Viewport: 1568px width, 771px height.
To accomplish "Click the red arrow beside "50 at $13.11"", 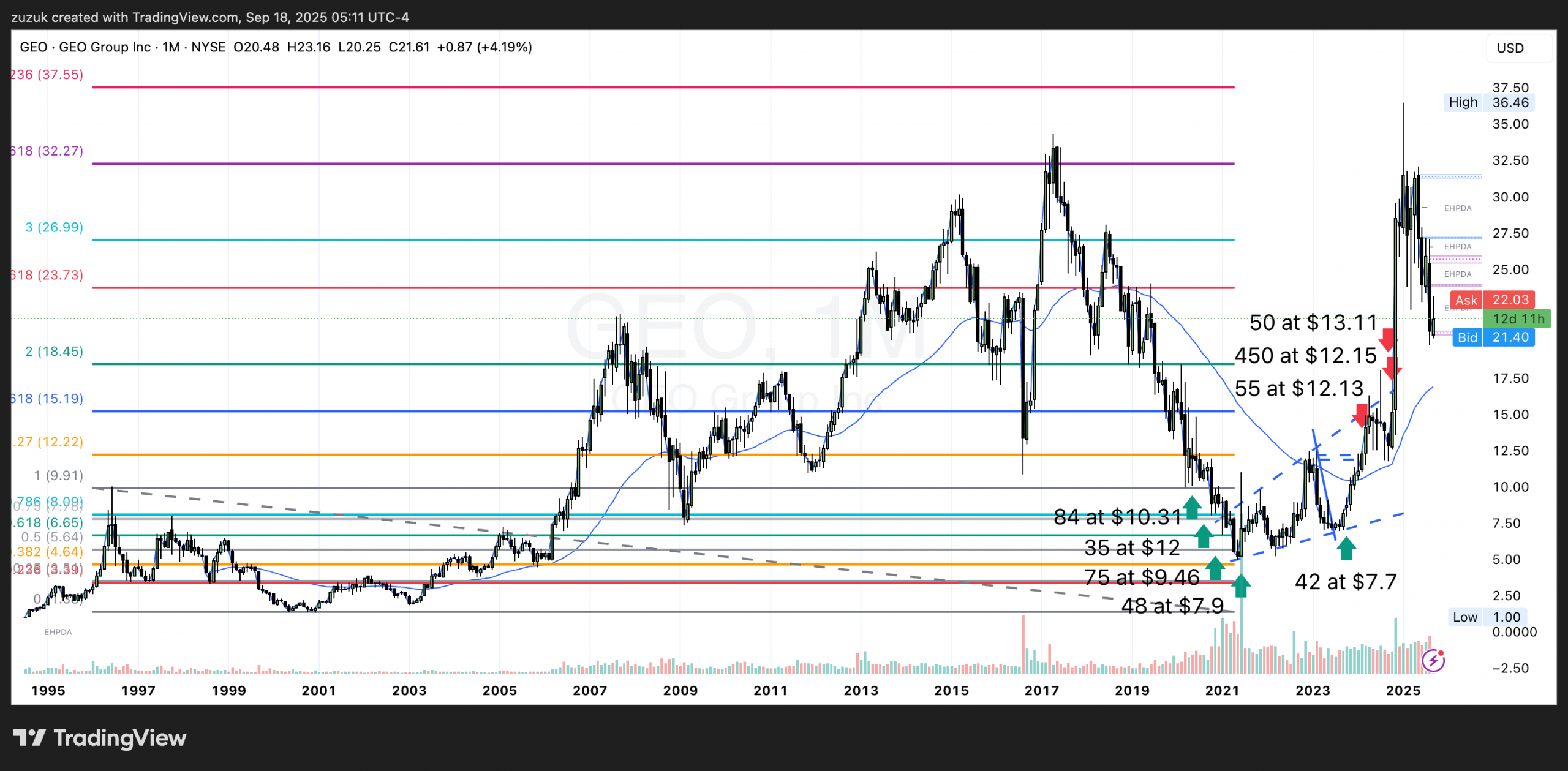I will click(1387, 340).
